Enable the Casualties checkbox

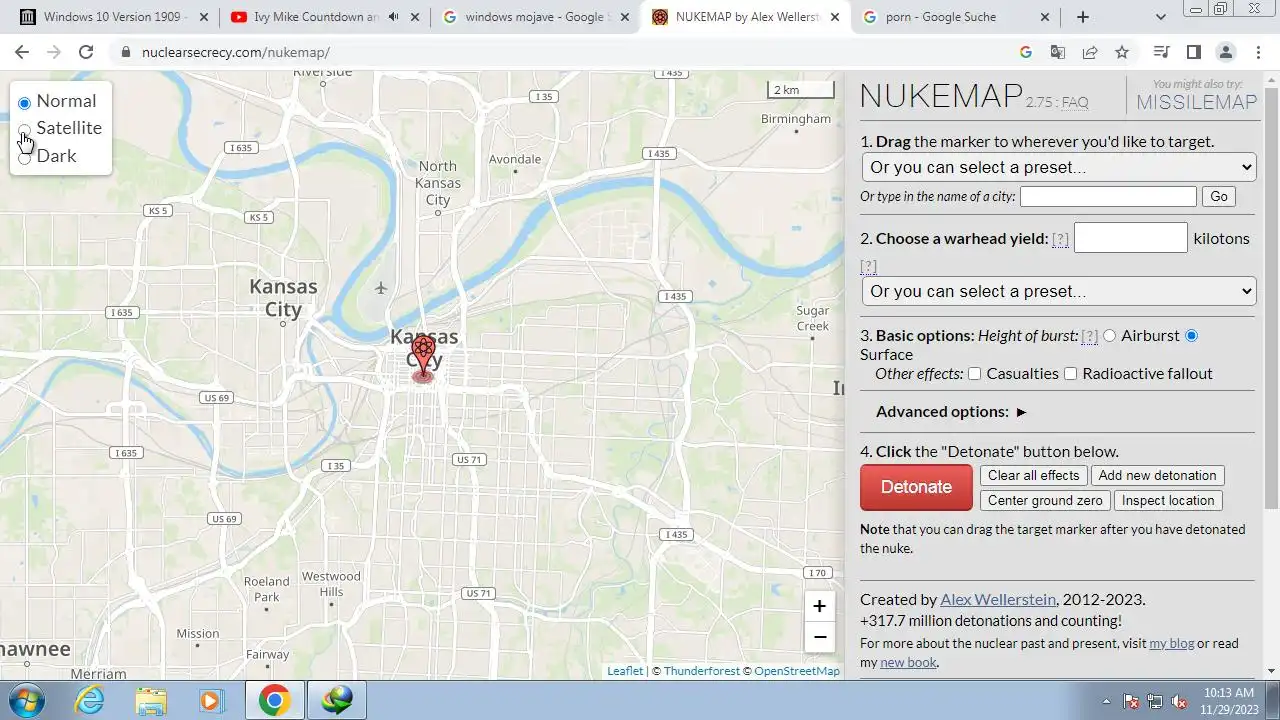974,374
